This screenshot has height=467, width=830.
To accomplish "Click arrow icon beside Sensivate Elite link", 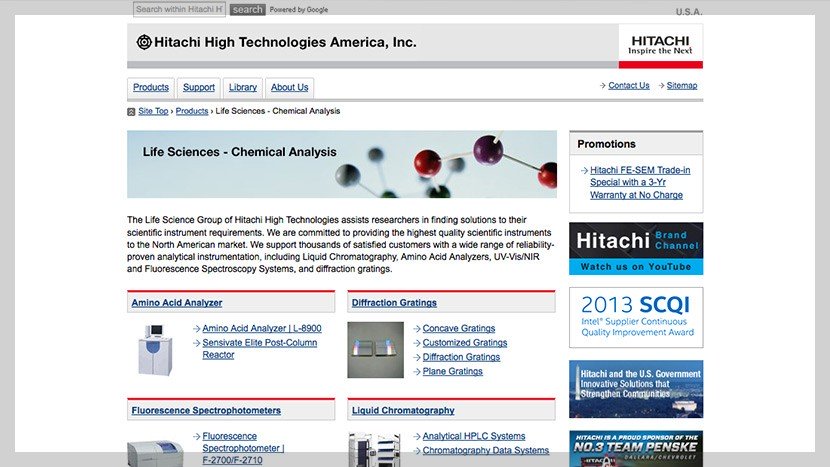I will pos(196,343).
